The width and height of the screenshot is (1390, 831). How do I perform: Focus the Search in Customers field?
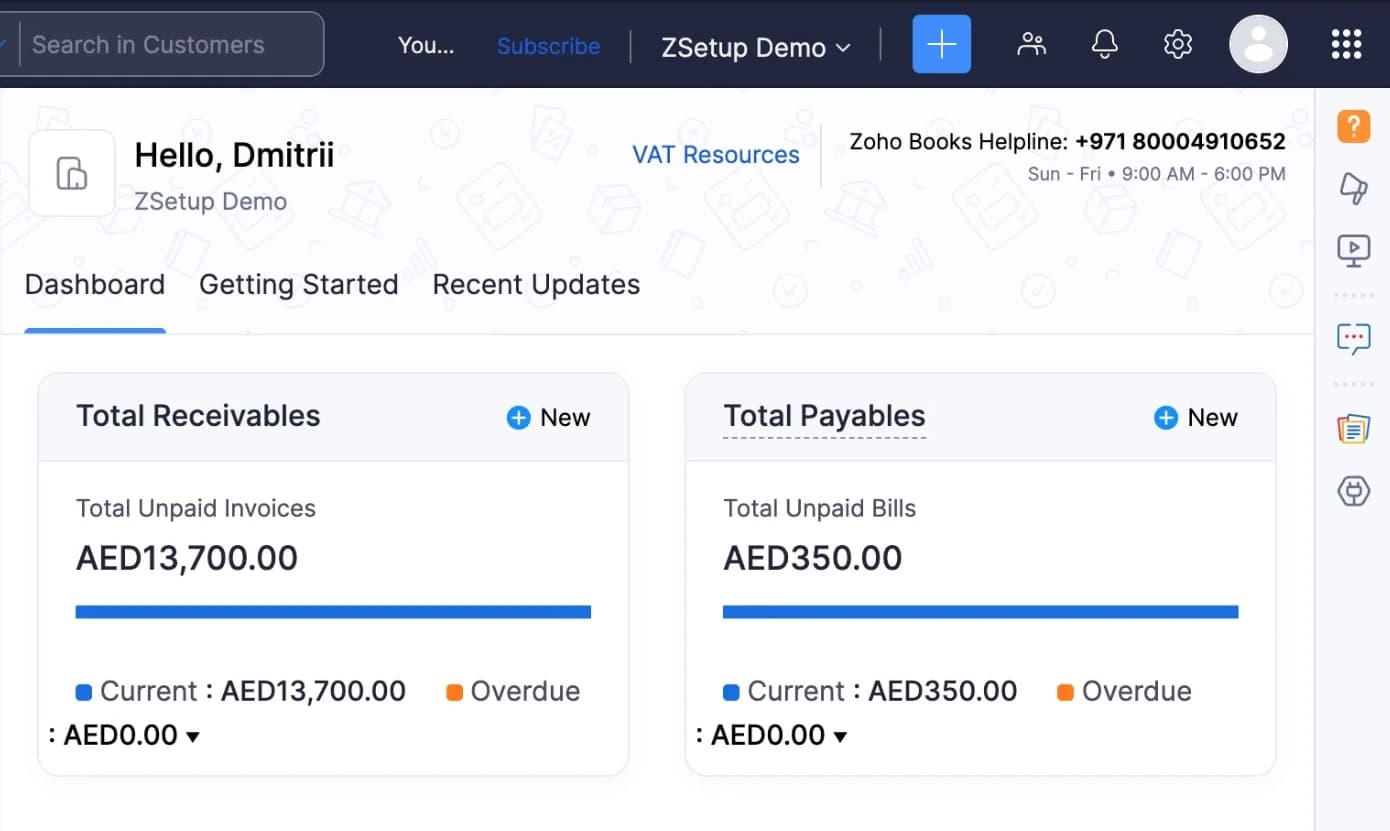[172, 44]
